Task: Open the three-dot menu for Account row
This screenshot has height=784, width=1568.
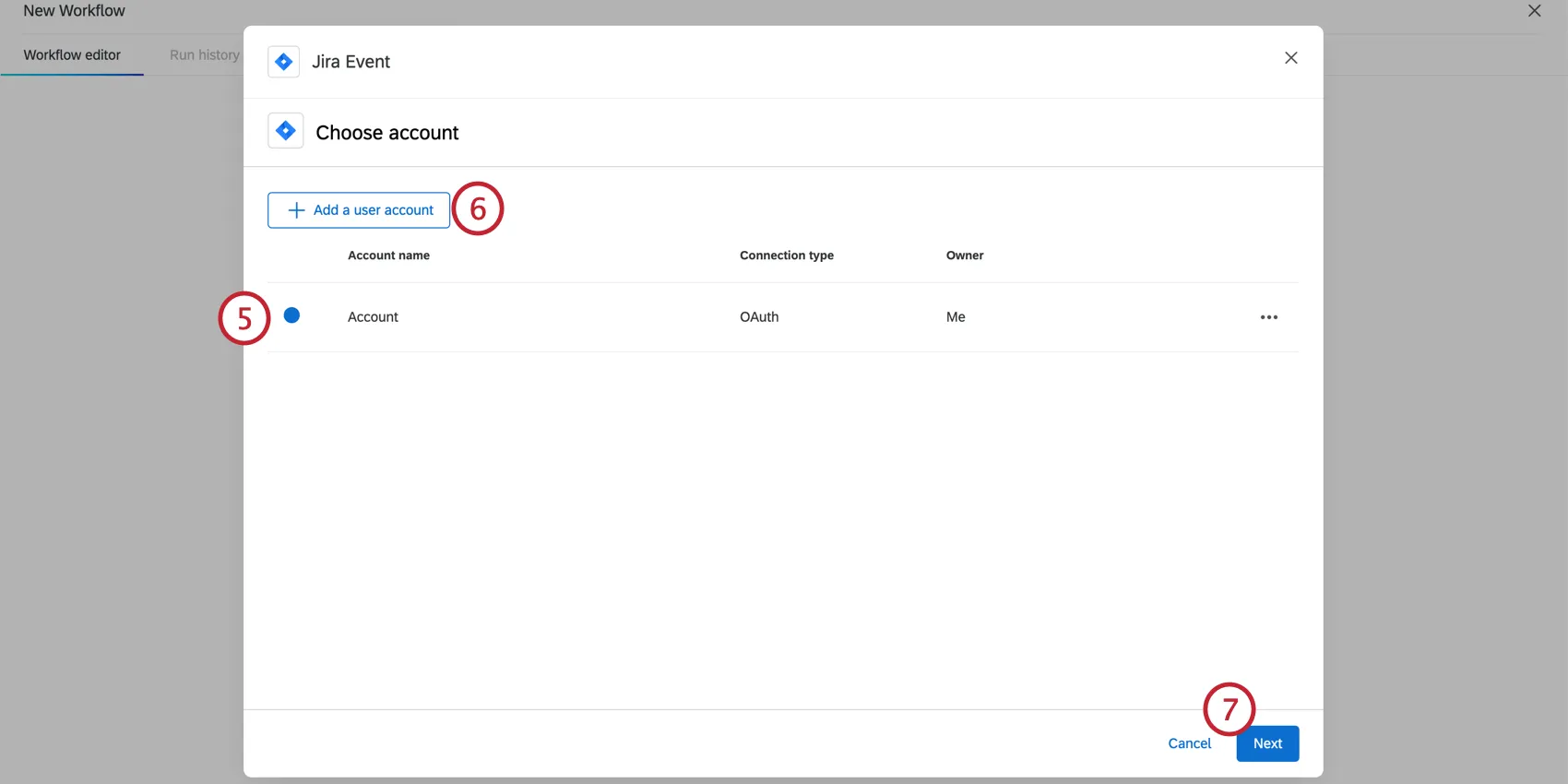Action: tap(1269, 317)
